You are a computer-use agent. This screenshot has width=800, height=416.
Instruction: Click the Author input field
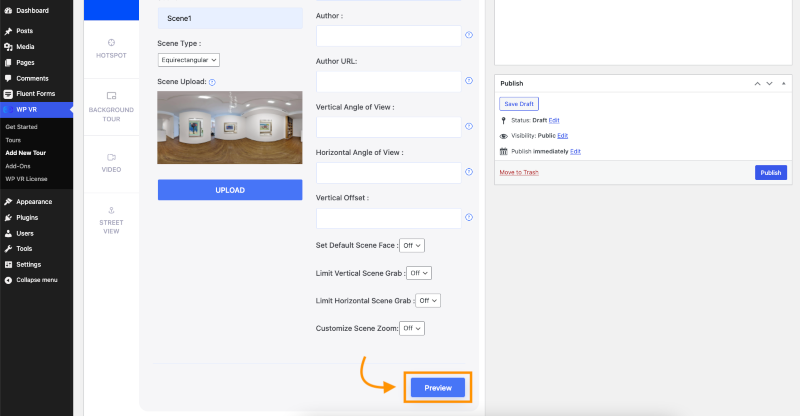[x=389, y=36]
